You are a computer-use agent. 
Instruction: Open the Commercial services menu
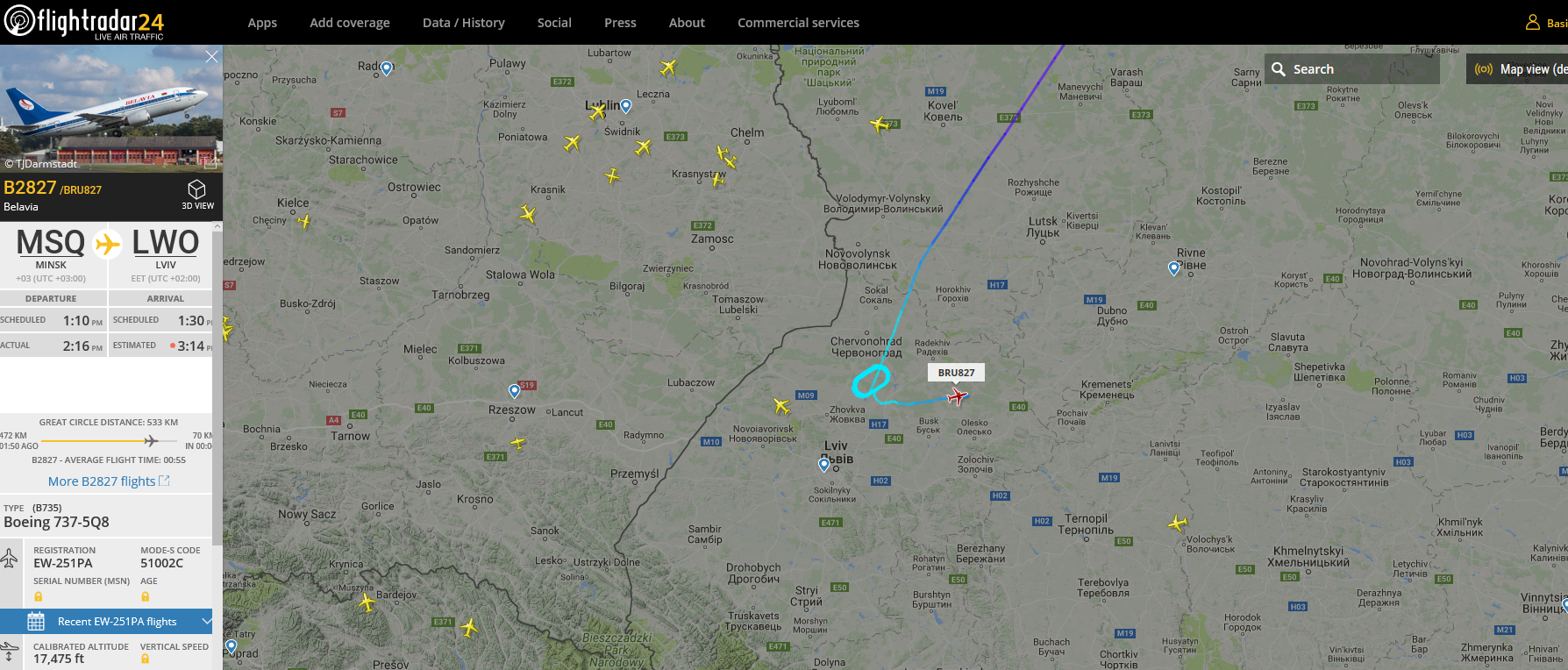click(798, 23)
